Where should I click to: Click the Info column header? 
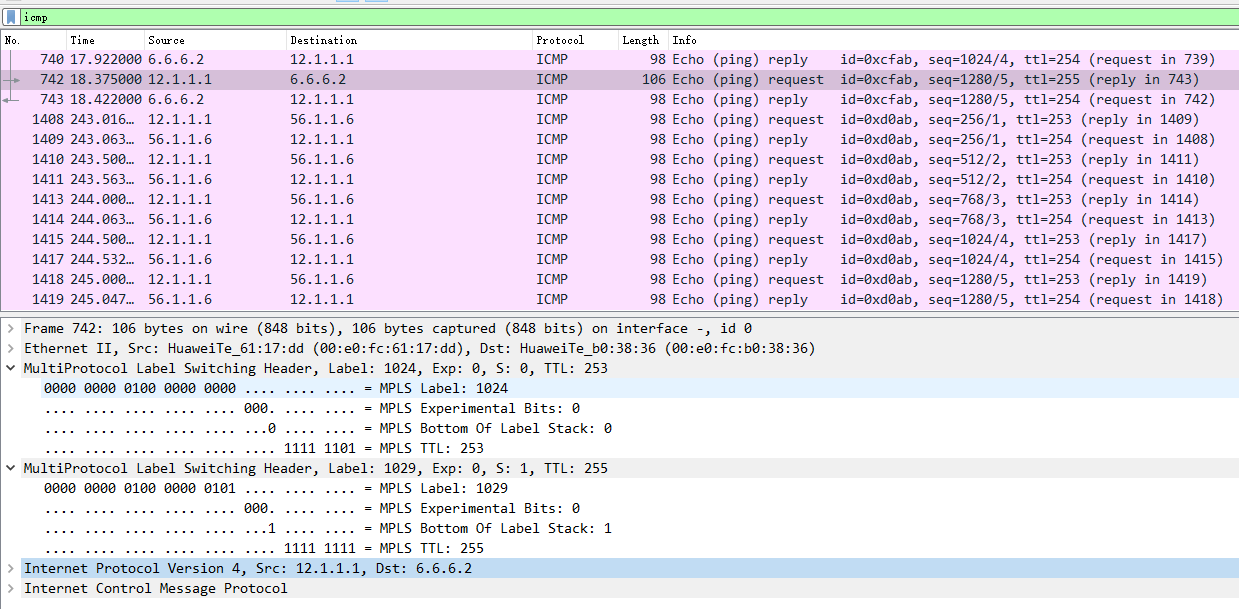[x=685, y=40]
